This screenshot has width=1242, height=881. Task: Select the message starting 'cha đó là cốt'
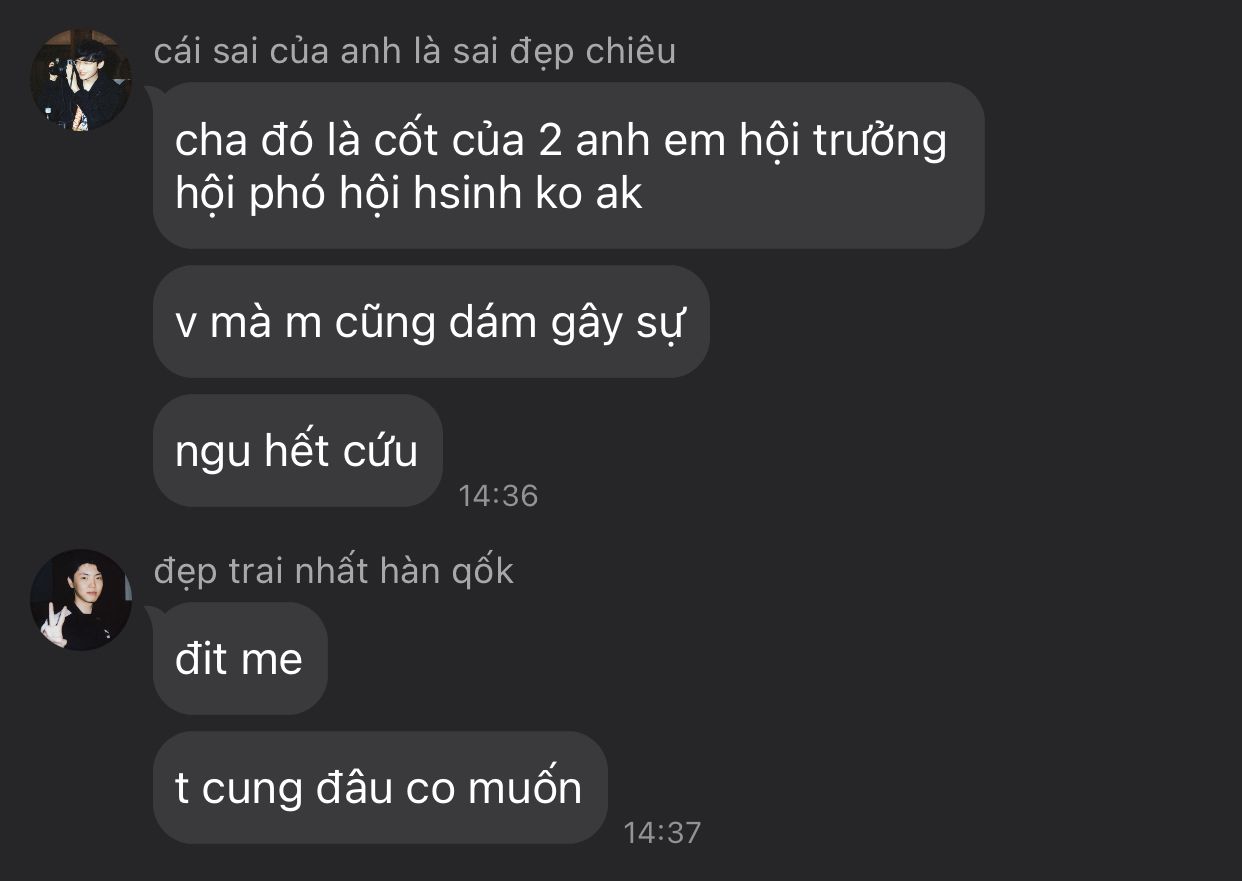tap(568, 165)
